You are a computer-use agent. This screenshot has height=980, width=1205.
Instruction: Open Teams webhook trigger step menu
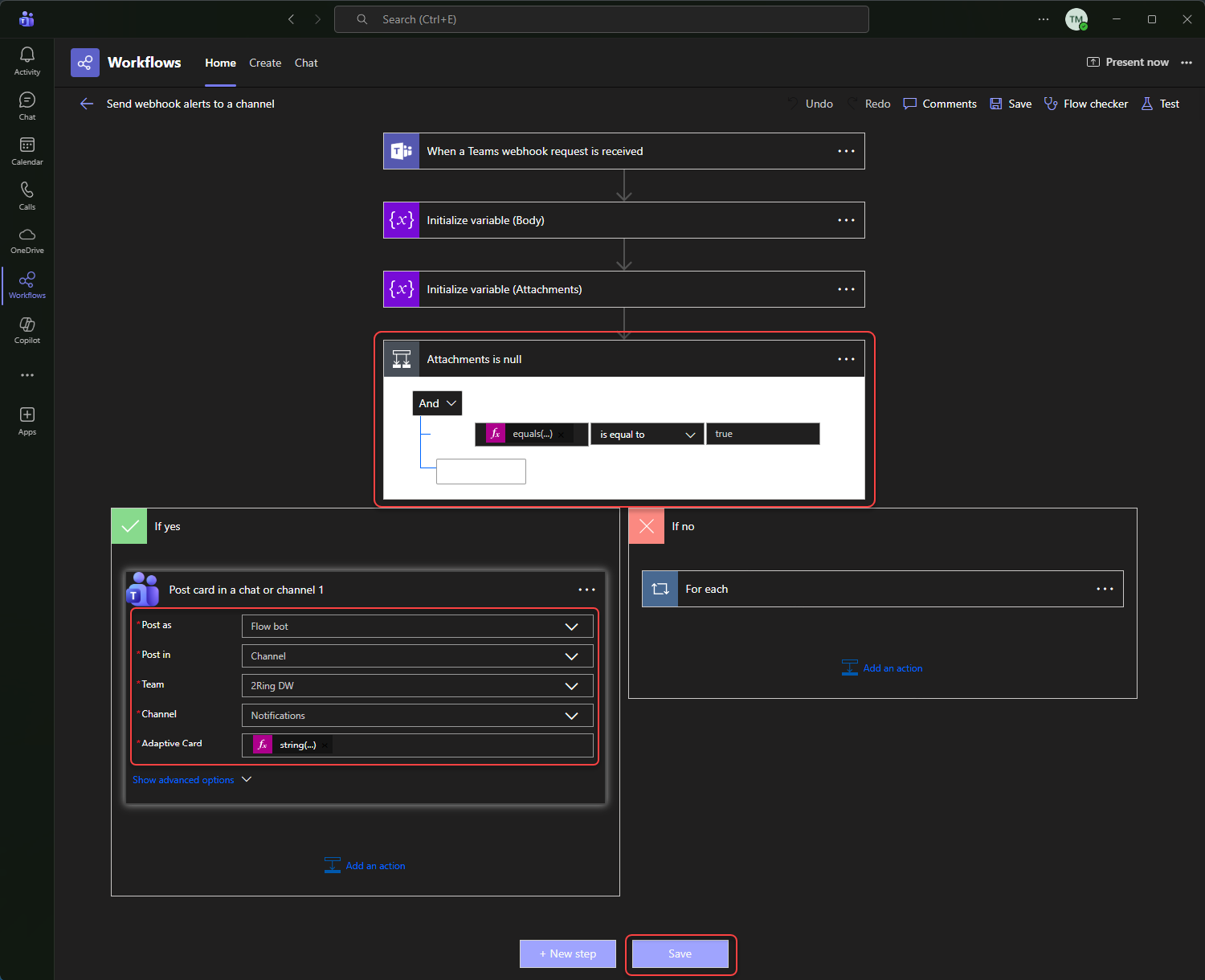pos(846,151)
